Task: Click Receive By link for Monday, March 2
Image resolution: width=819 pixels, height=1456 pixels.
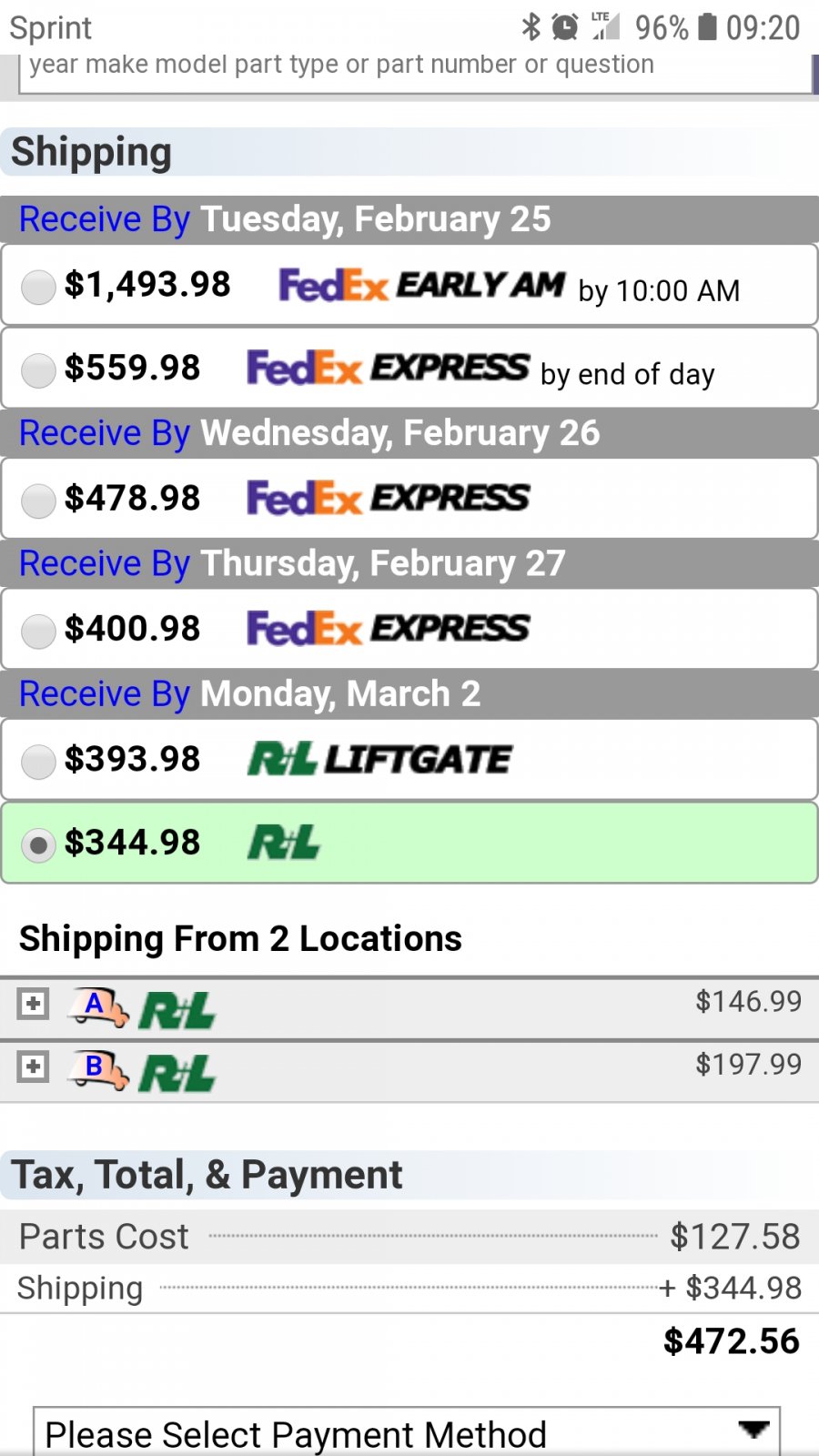Action: click(x=105, y=694)
